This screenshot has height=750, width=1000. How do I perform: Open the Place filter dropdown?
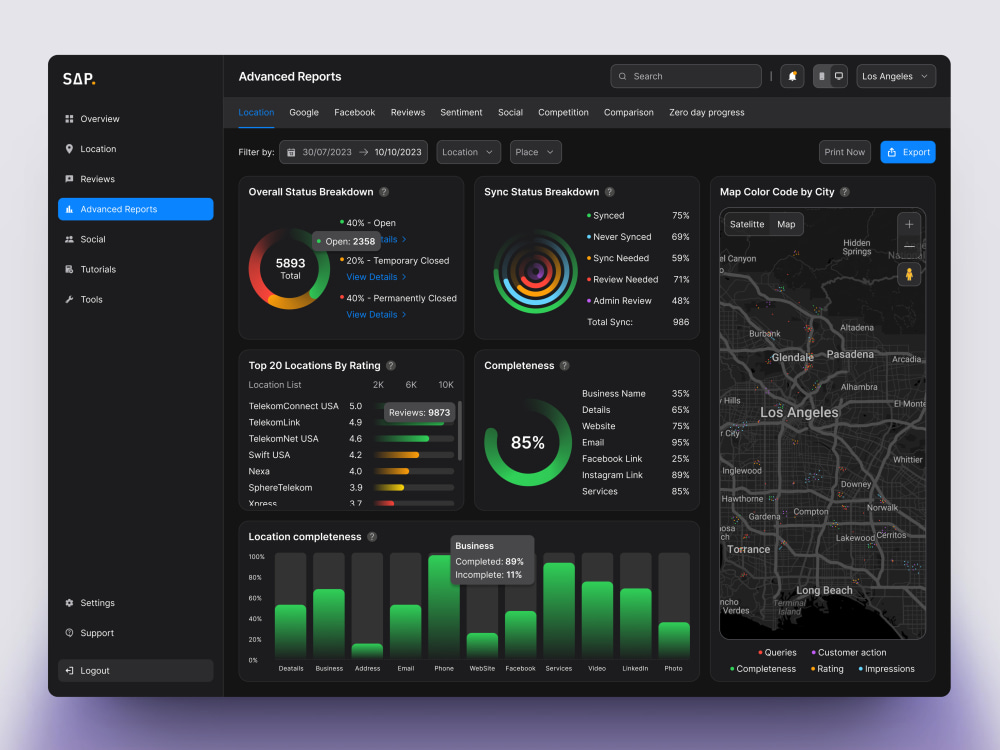[x=535, y=152]
